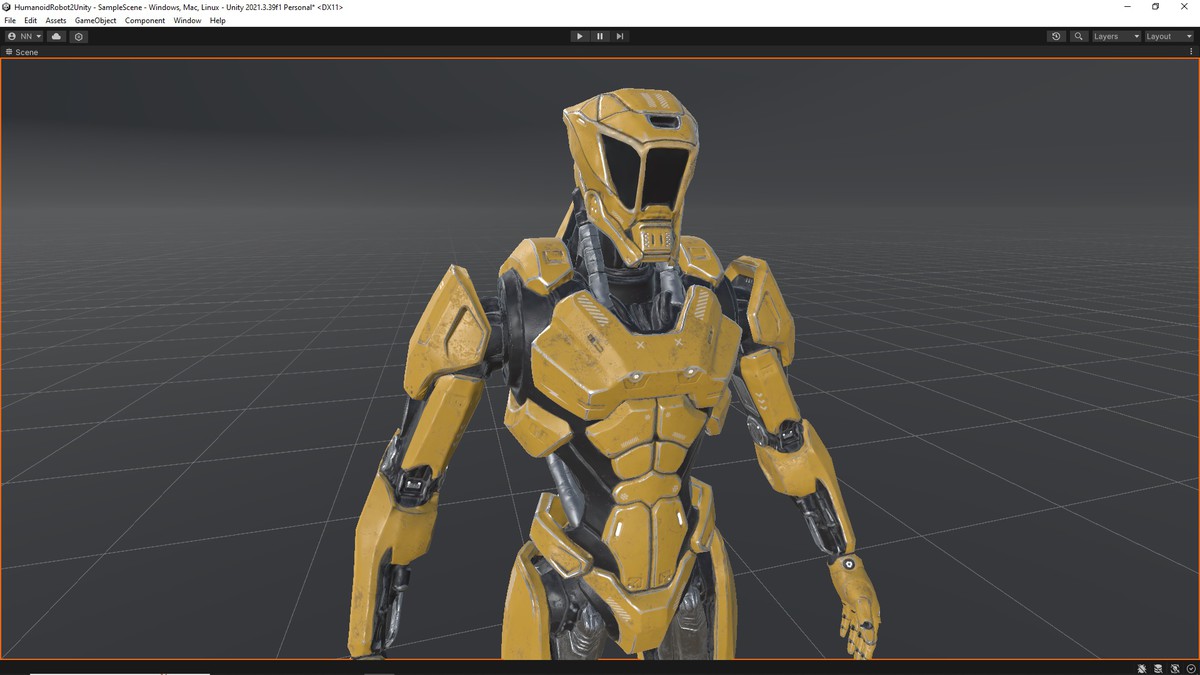The image size is (1200, 675).
Task: Click the Window menu item
Action: pyautogui.click(x=187, y=20)
